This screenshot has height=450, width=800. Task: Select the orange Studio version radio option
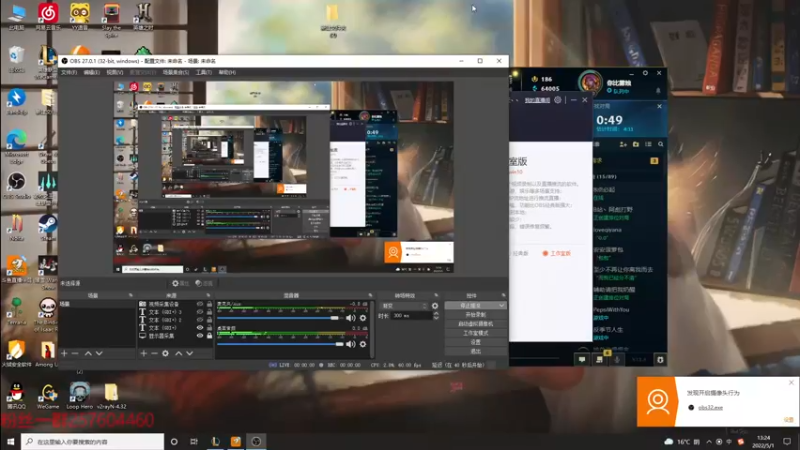point(556,254)
